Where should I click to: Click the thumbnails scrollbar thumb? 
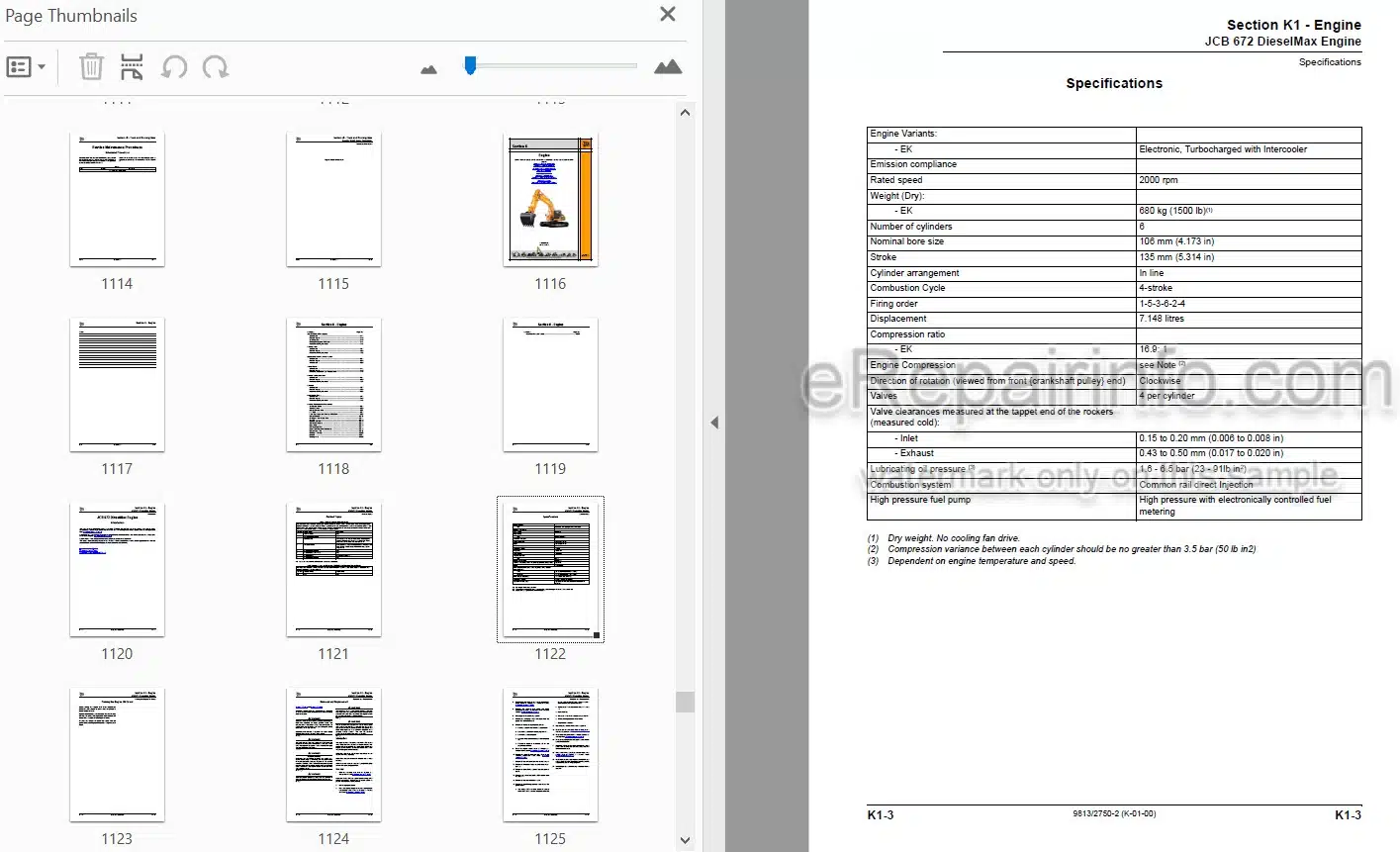tap(685, 702)
